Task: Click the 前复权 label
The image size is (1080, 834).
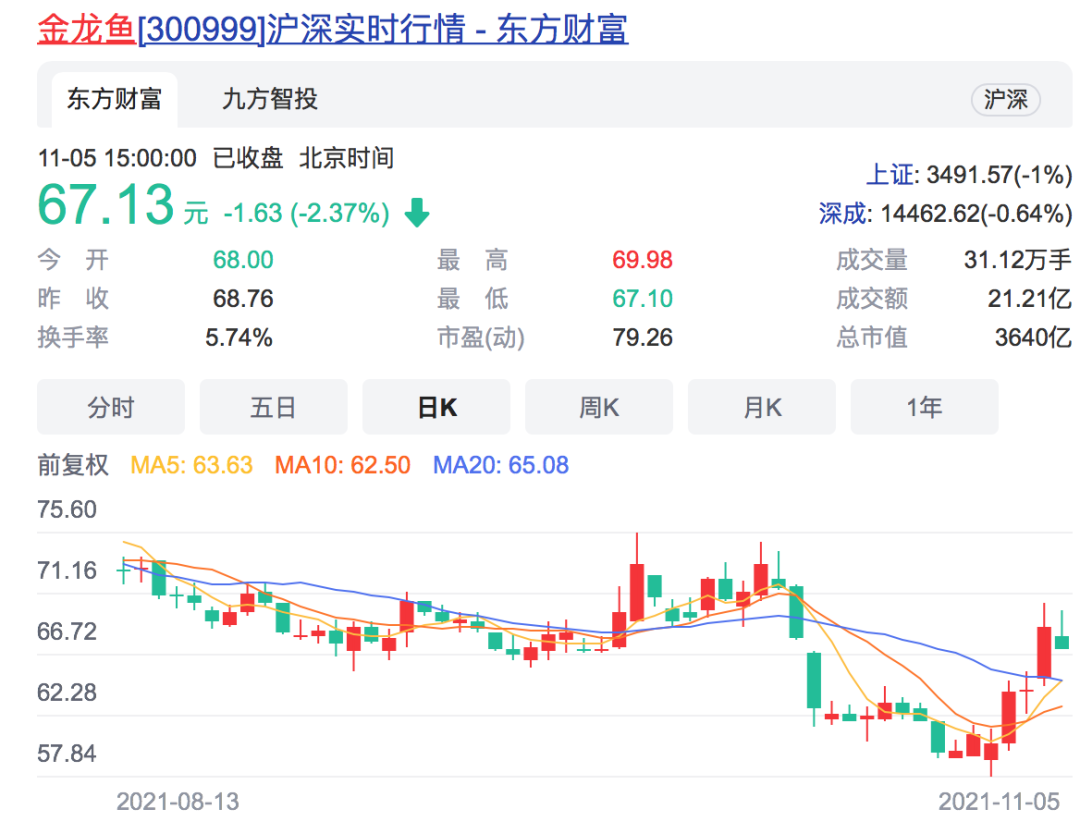Action: tap(73, 465)
